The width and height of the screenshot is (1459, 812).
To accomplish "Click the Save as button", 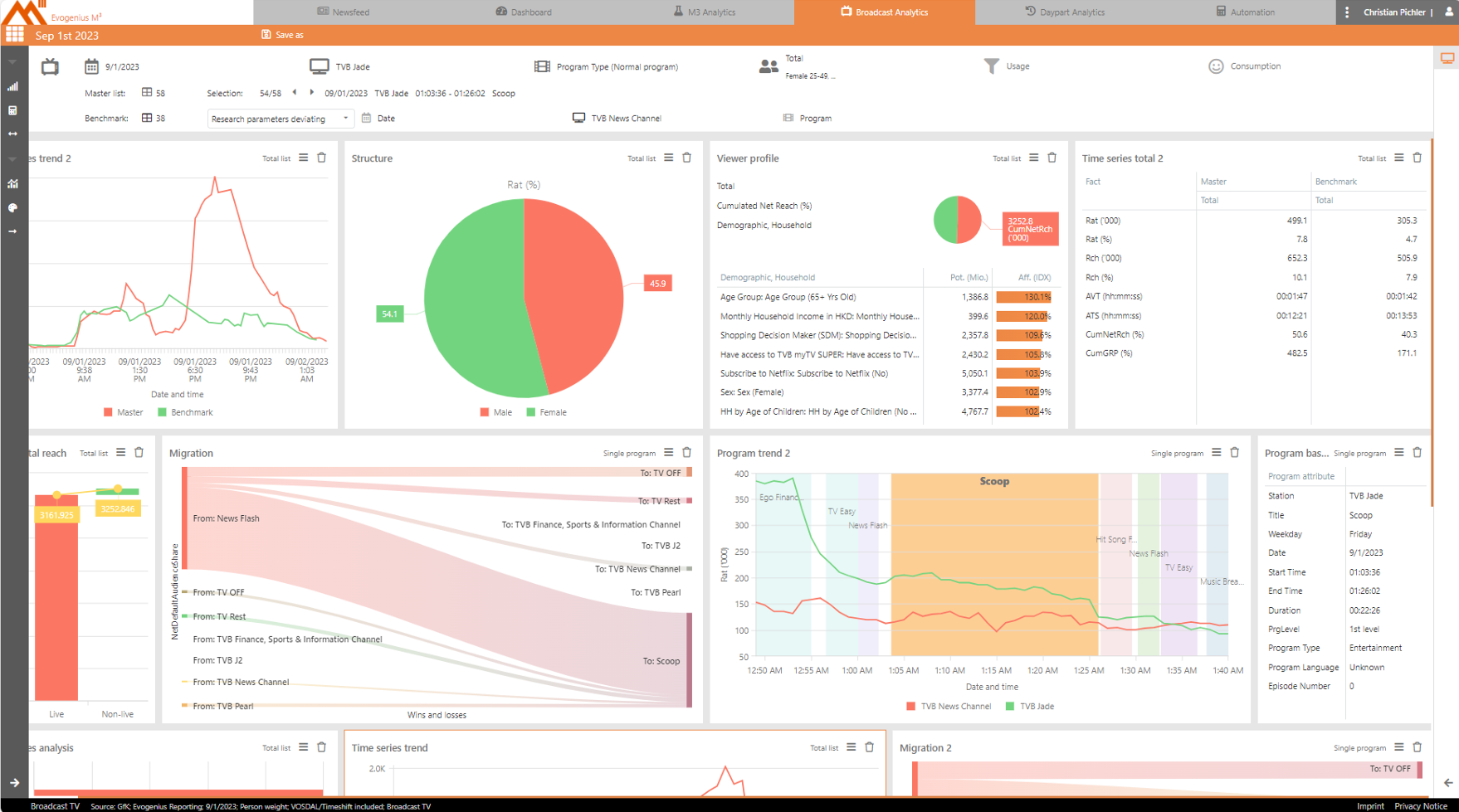I will click(282, 35).
